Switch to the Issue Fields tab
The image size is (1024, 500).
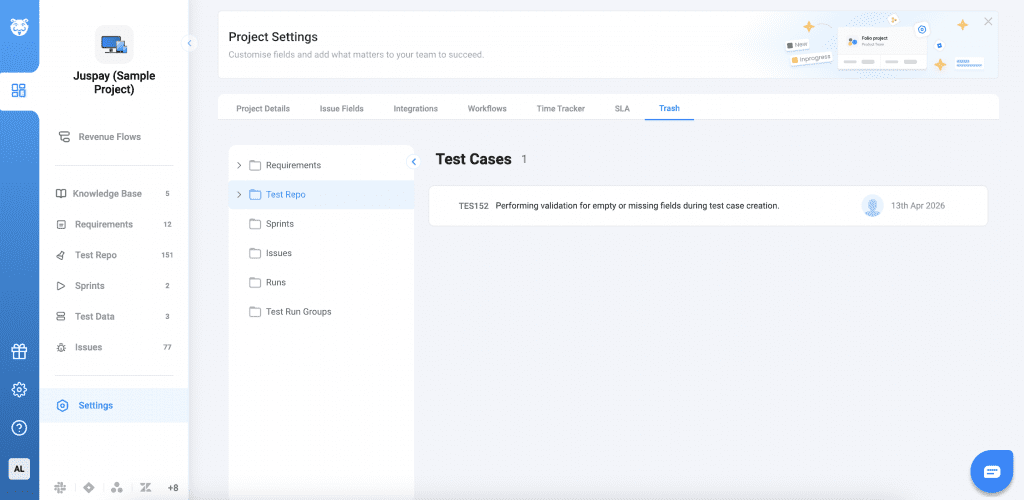[341, 108]
